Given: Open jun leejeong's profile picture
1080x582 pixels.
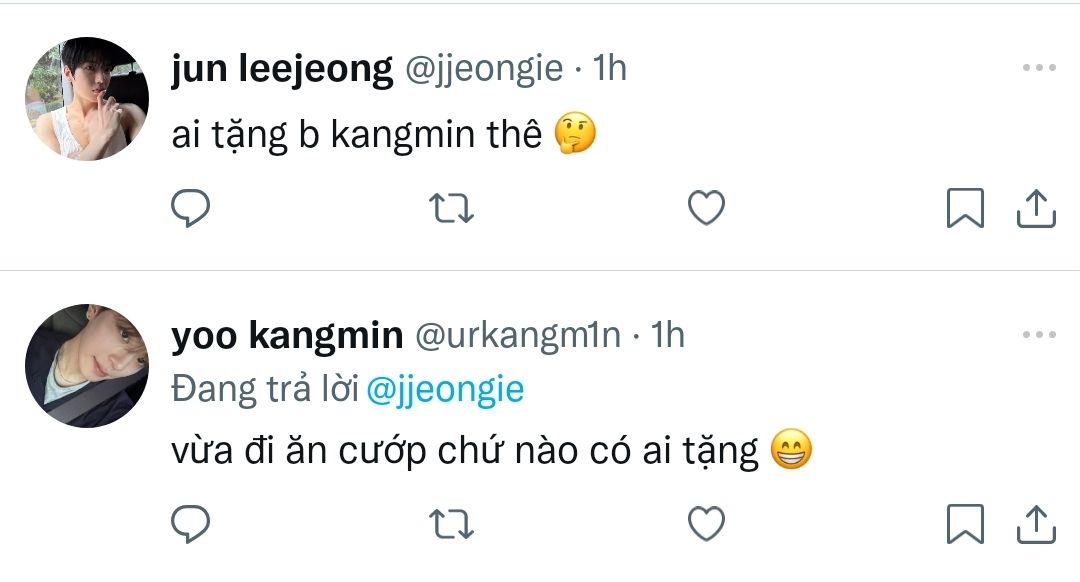Looking at the screenshot, I should (x=87, y=99).
